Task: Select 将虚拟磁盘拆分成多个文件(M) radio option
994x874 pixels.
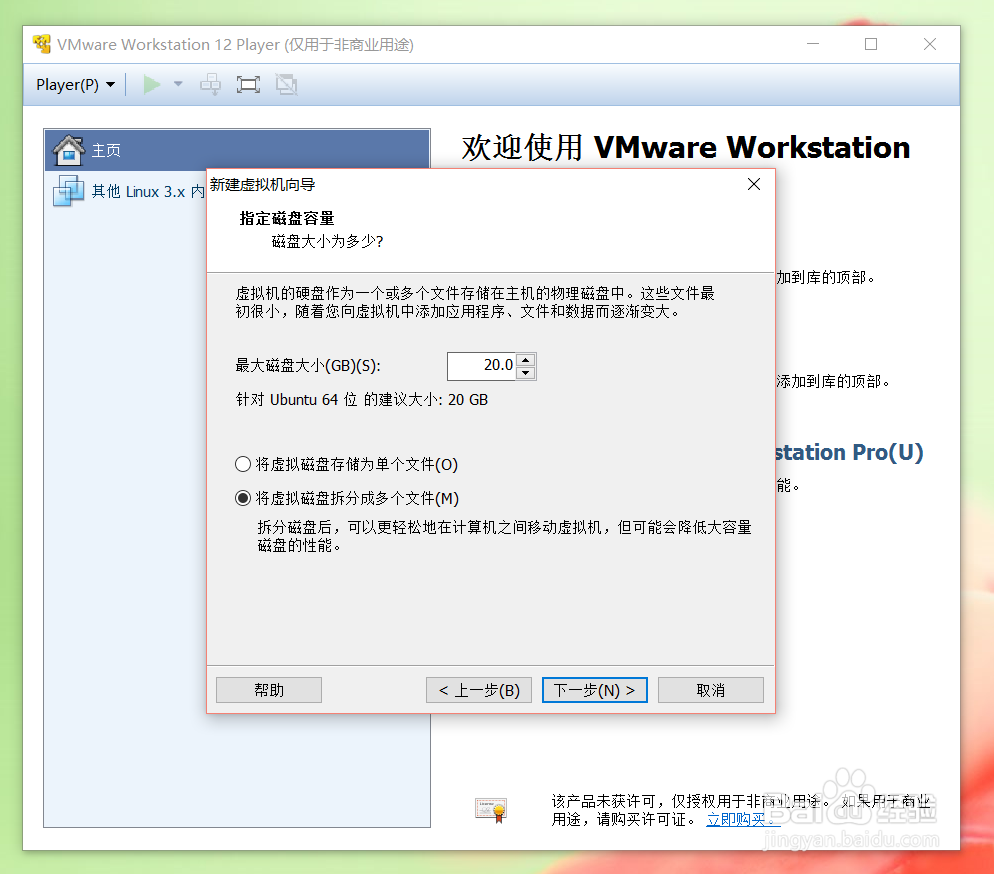Action: [347, 498]
